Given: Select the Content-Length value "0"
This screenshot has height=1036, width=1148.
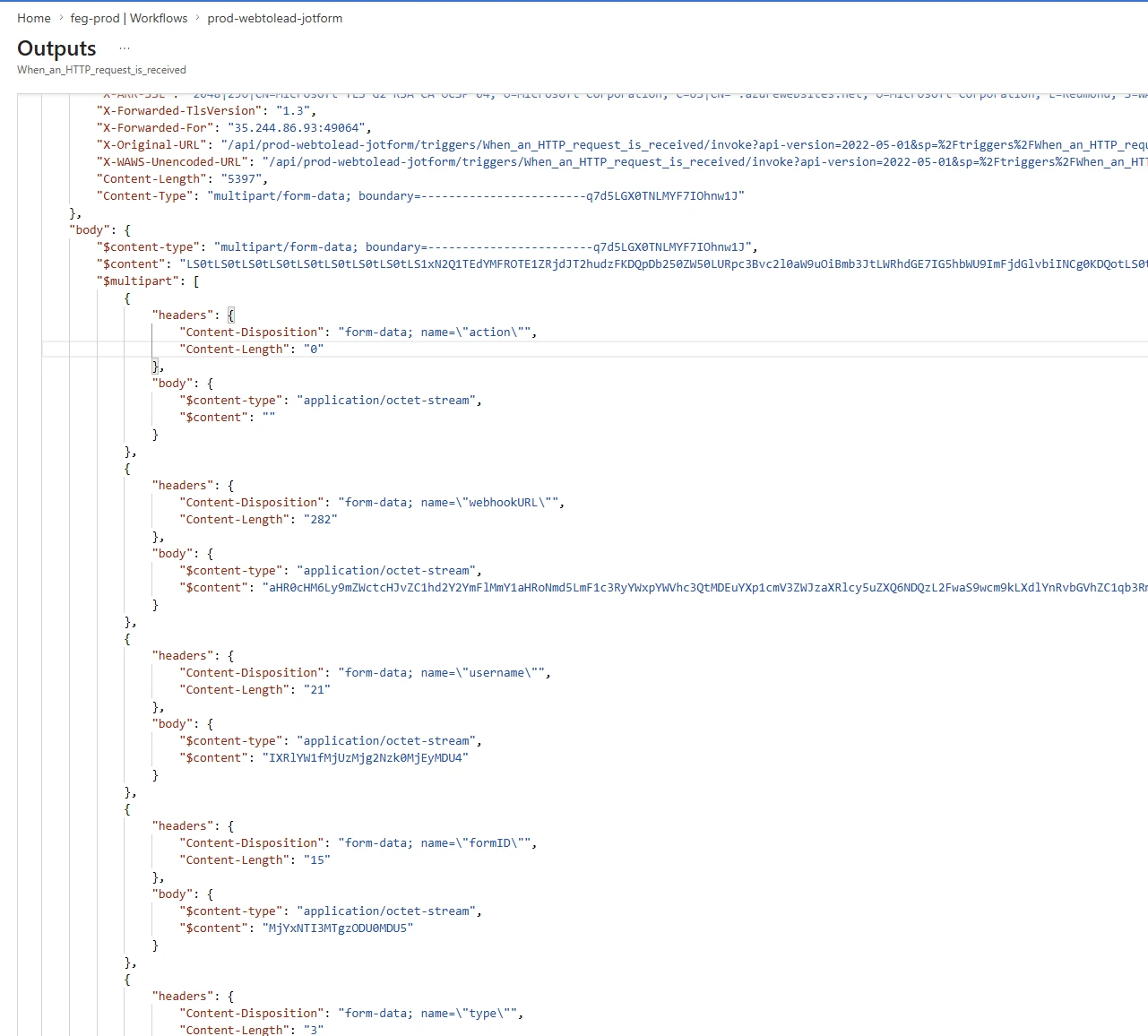Looking at the screenshot, I should (x=314, y=350).
